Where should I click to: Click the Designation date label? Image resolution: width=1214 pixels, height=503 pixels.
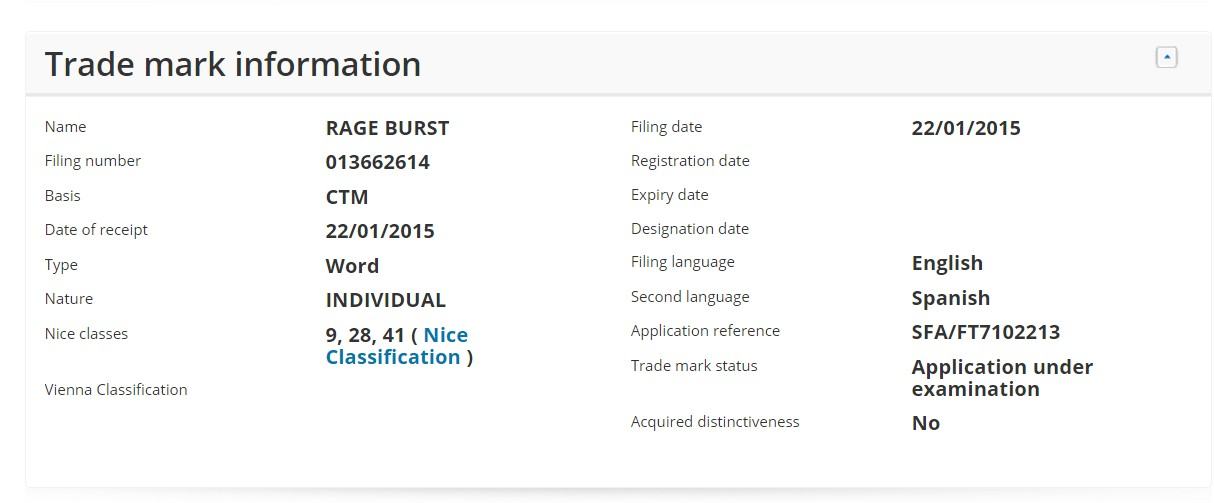690,229
